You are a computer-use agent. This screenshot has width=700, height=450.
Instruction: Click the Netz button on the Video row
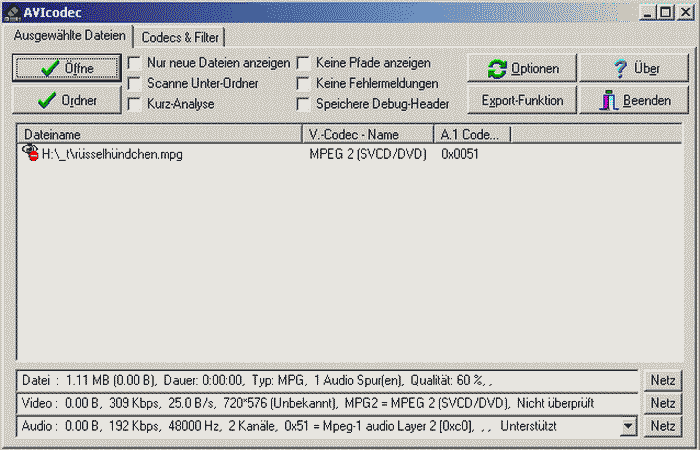[662, 404]
